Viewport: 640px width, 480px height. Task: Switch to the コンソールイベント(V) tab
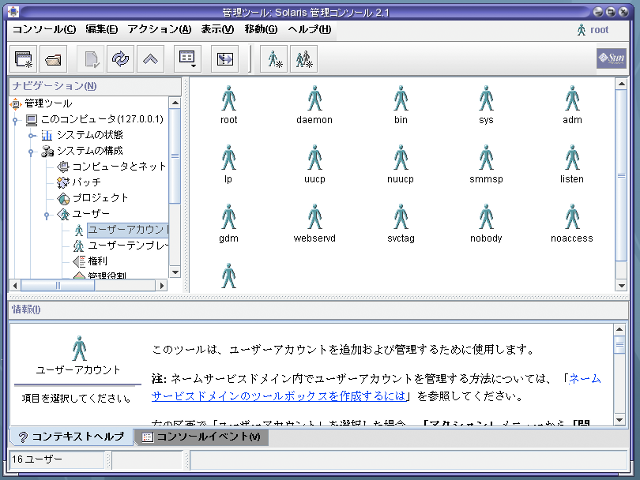click(202, 437)
